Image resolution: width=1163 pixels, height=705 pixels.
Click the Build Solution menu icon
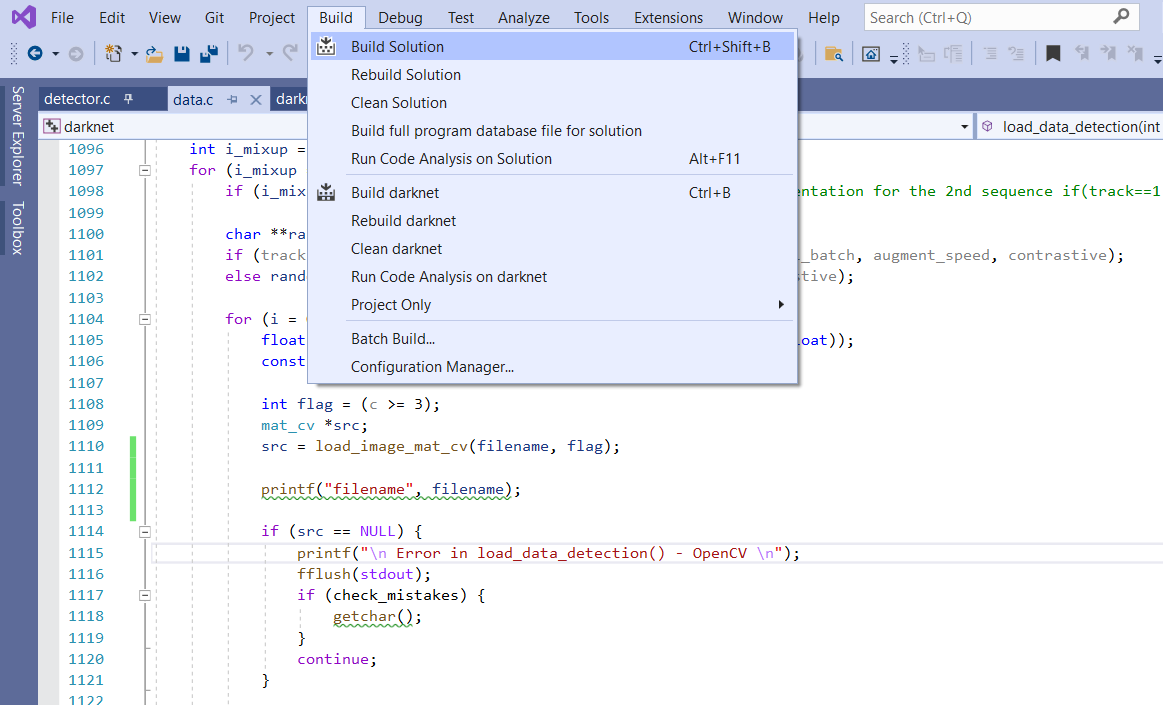pyautogui.click(x=326, y=47)
